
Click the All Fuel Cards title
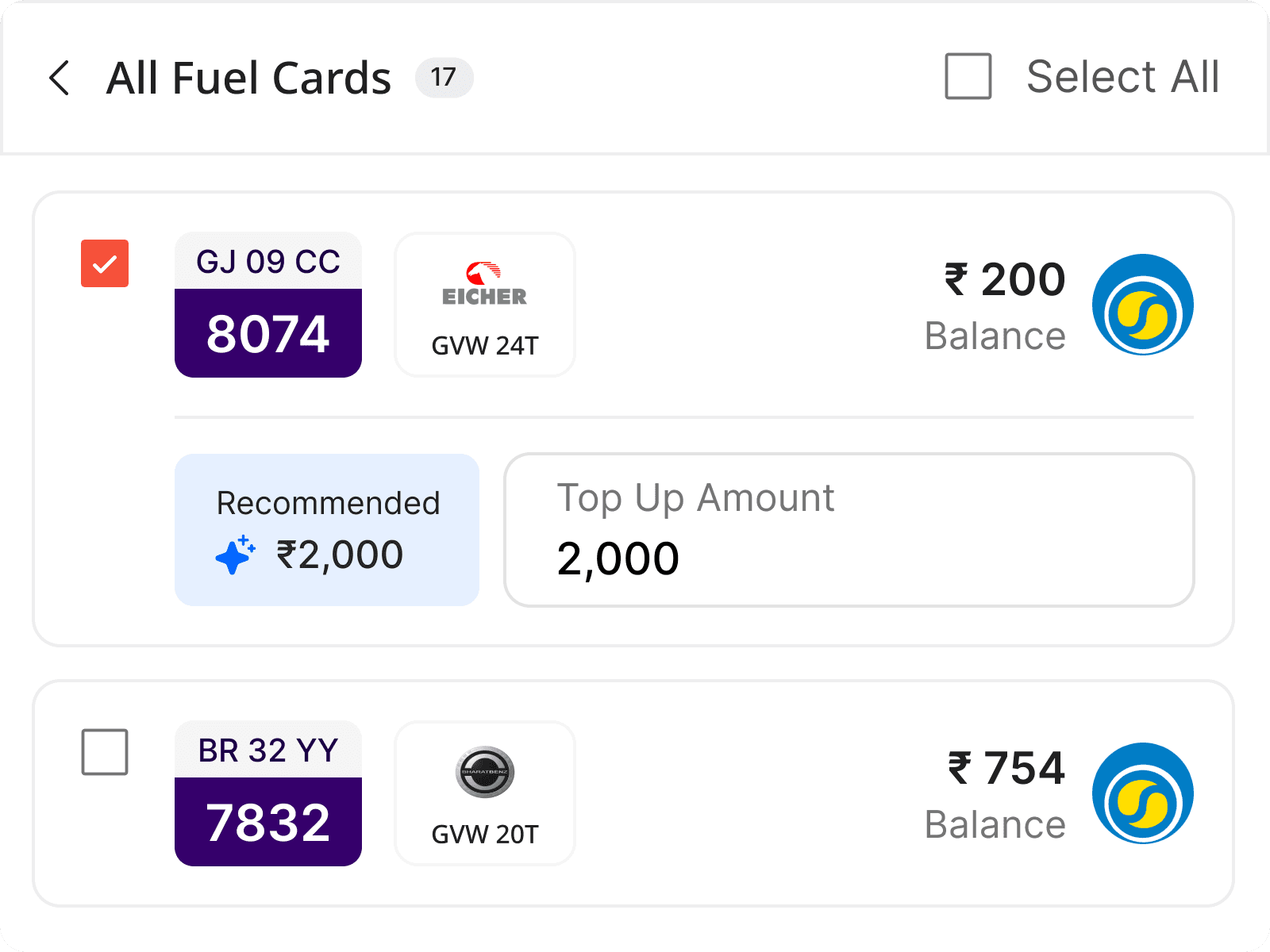click(x=248, y=78)
